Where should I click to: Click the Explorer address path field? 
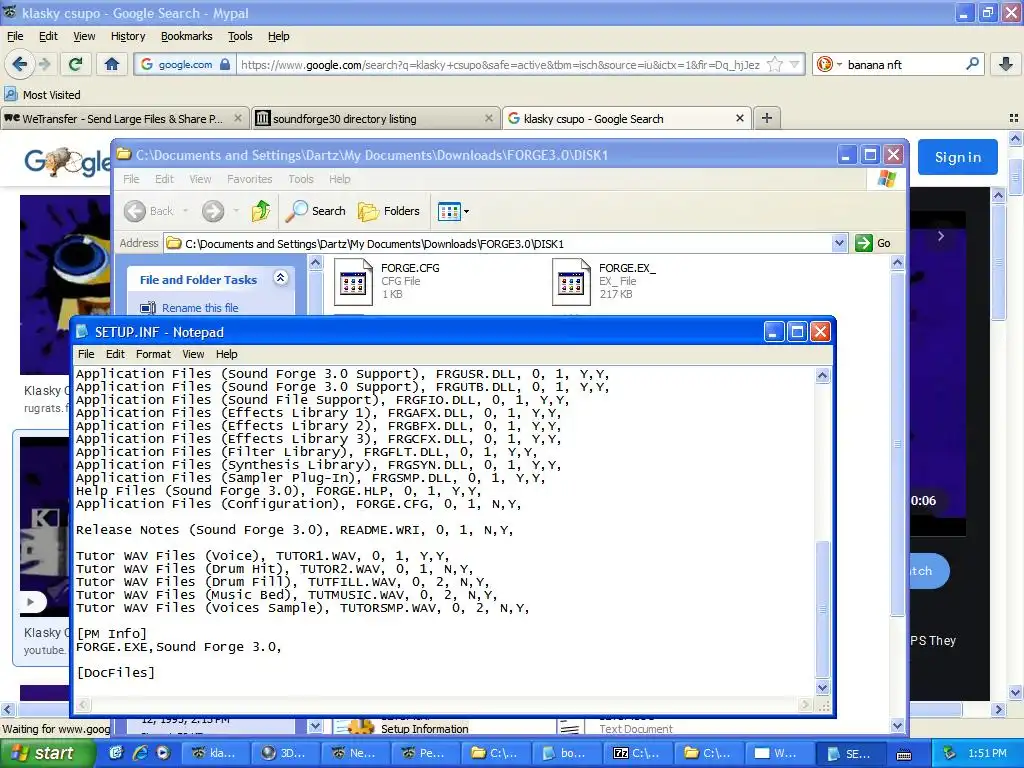tap(498, 244)
